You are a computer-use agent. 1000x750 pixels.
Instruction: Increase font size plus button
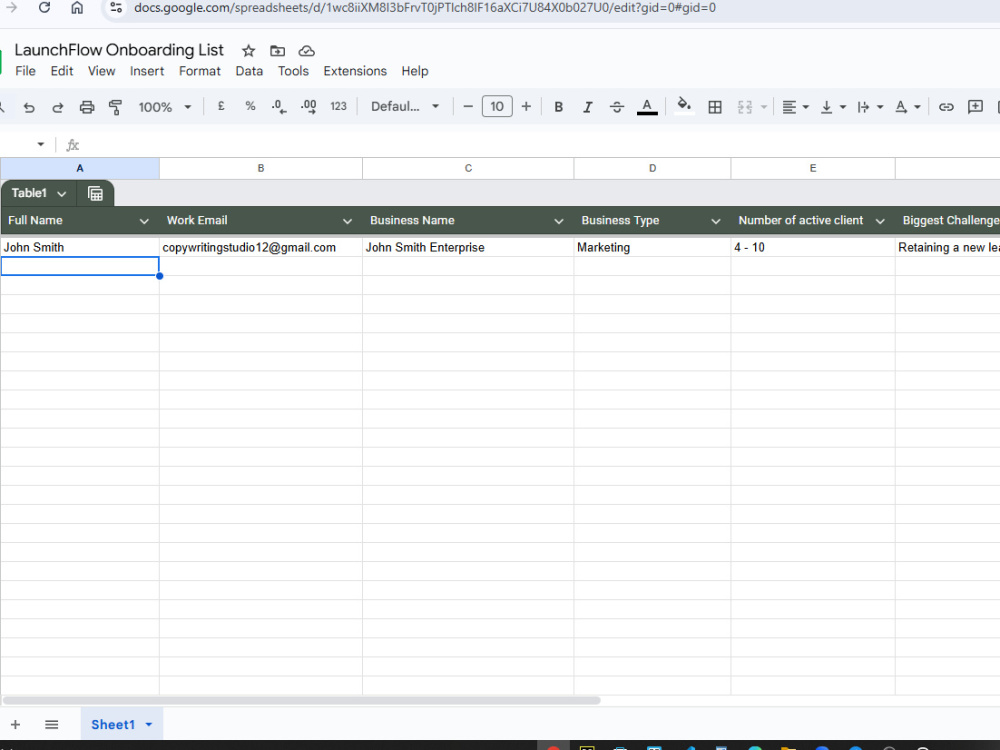click(526, 107)
